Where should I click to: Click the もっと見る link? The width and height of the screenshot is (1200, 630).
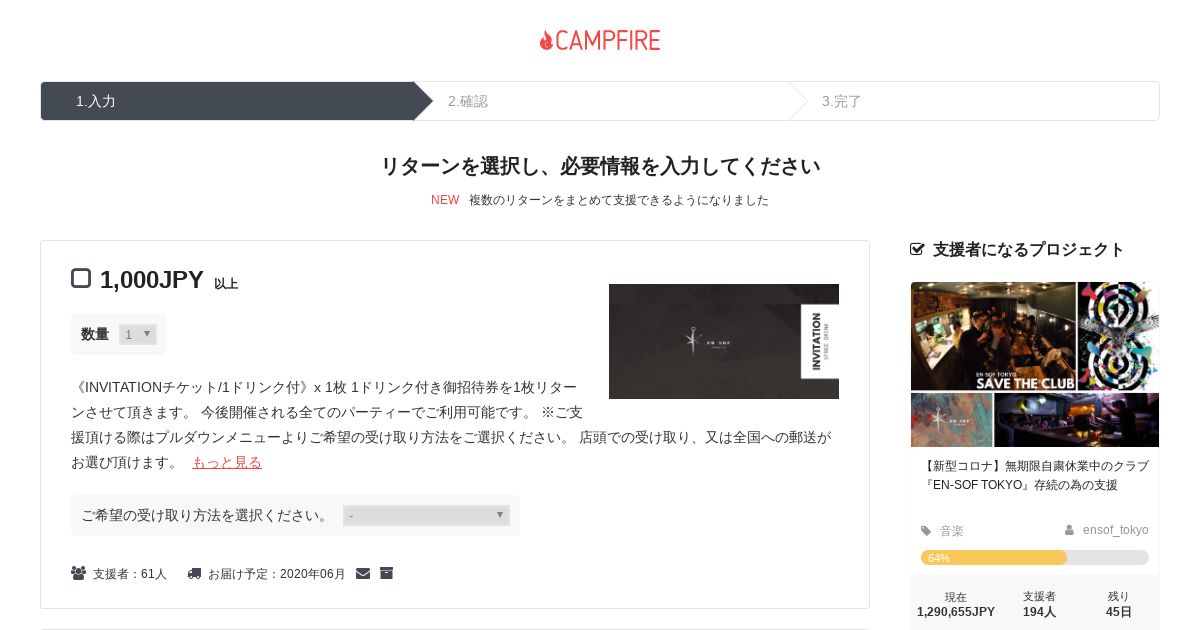click(x=227, y=462)
